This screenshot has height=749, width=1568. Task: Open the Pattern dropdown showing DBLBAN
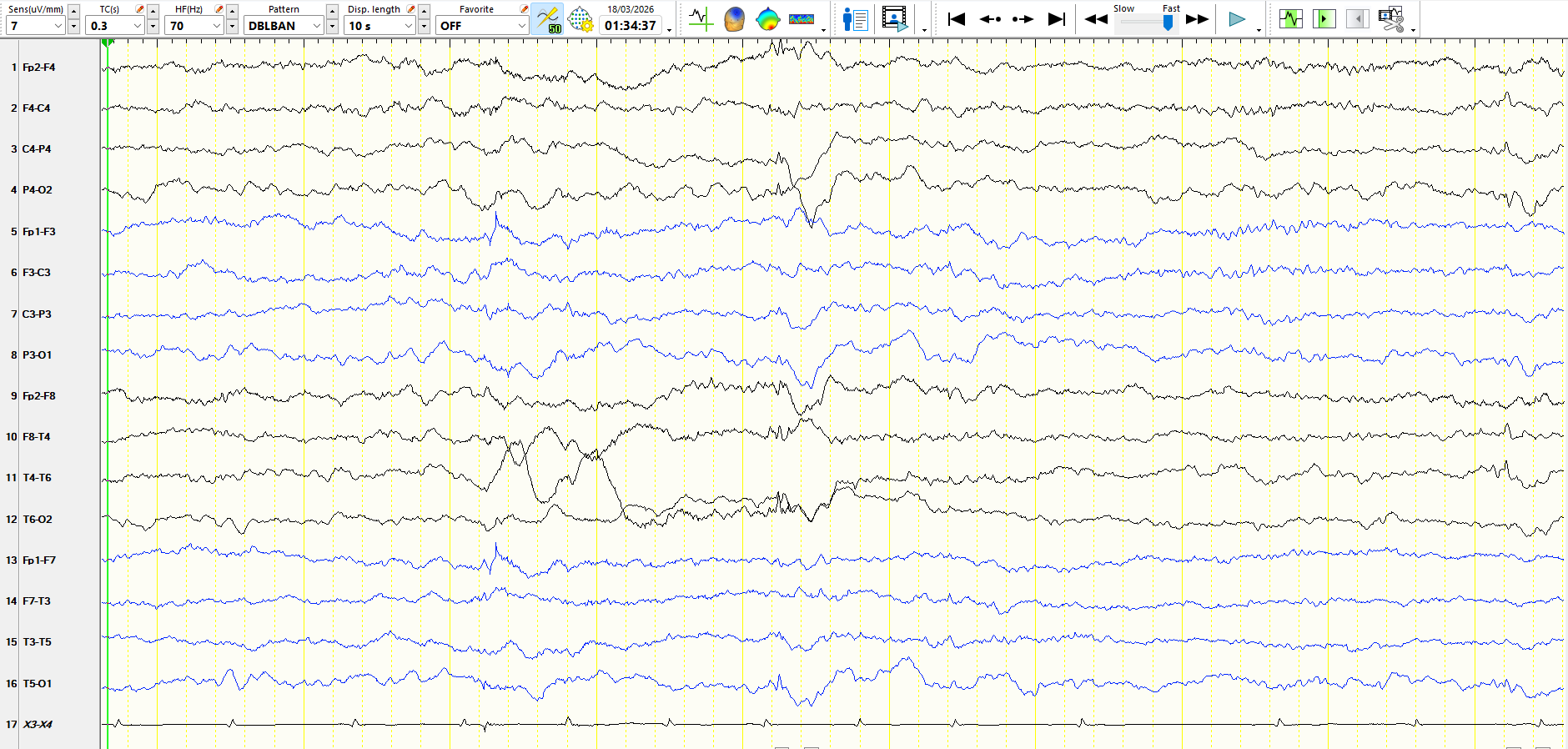click(284, 26)
